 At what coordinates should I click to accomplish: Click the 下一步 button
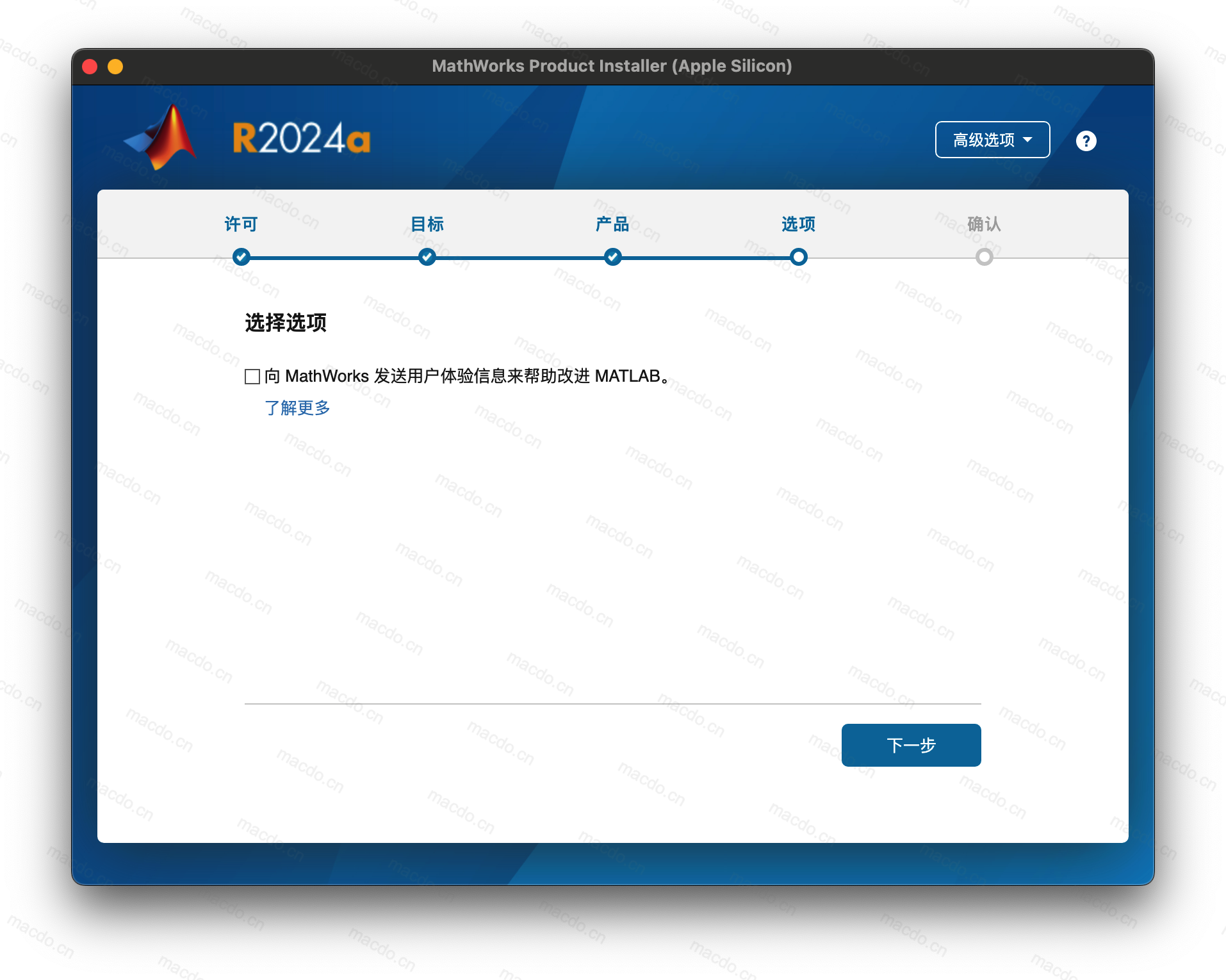(911, 745)
